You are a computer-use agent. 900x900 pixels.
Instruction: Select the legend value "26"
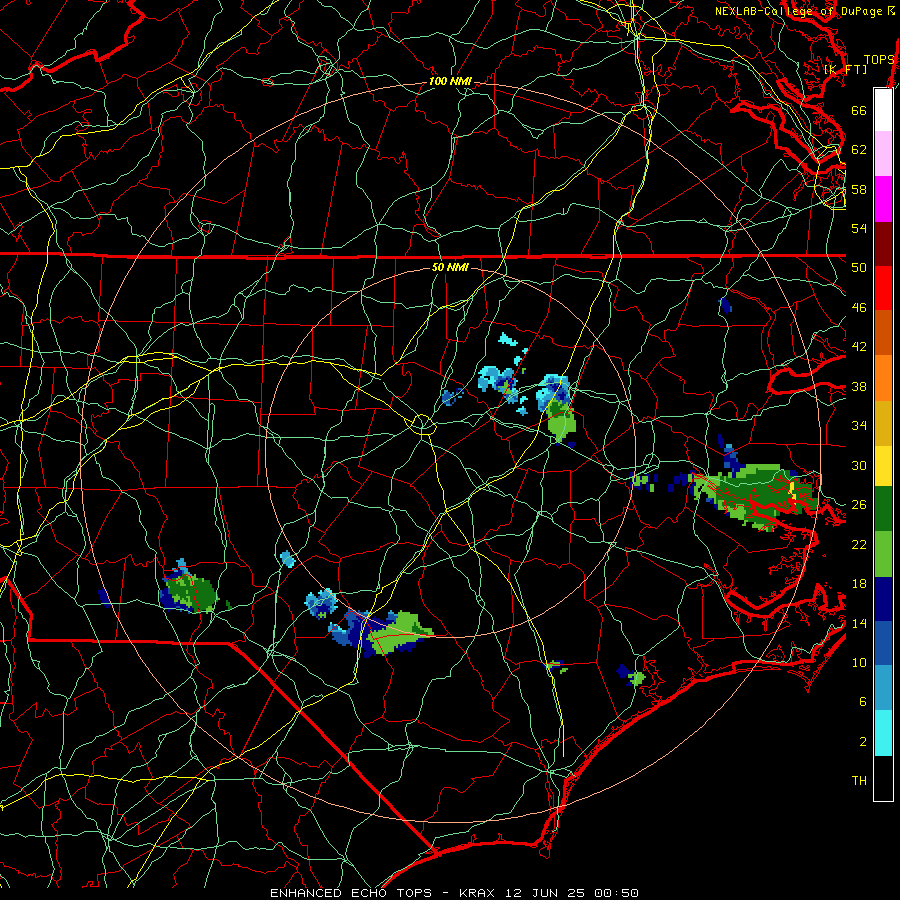[859, 505]
